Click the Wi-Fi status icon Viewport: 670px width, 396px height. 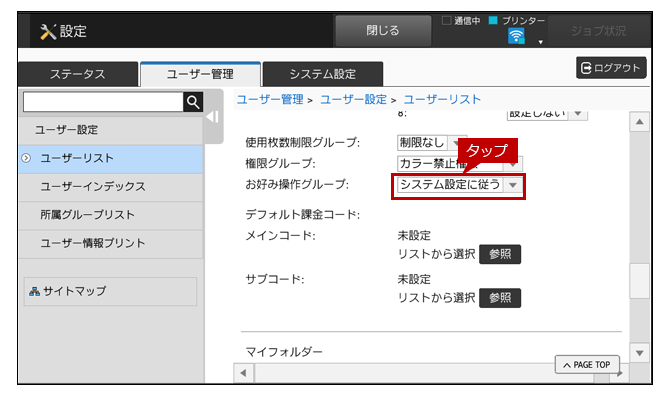tap(516, 36)
